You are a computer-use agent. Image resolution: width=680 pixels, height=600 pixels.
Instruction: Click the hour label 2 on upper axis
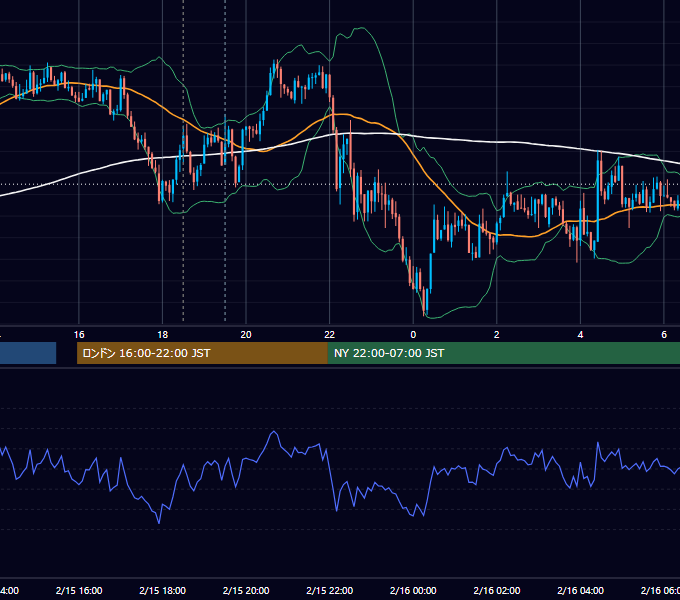point(497,335)
